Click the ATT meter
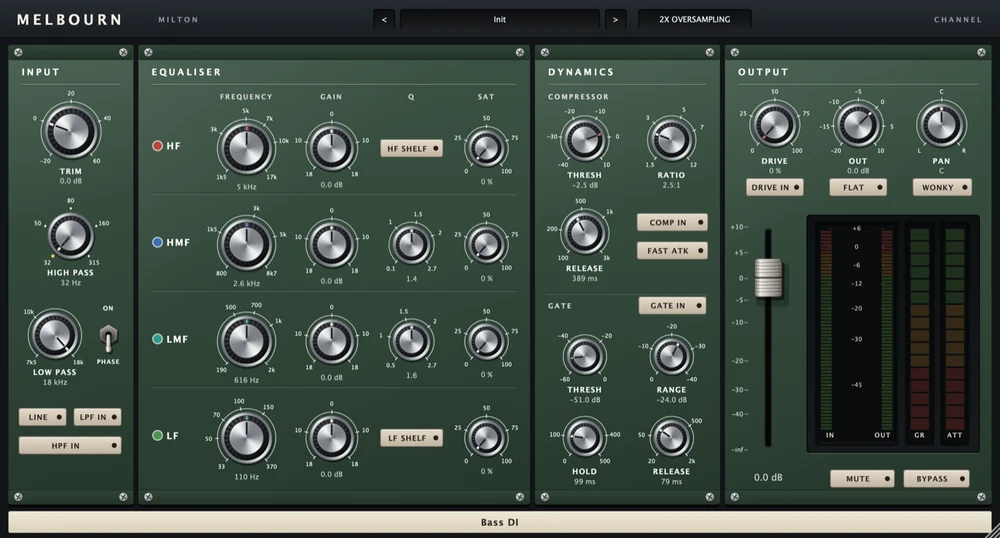Image resolution: width=1000 pixels, height=538 pixels. point(955,330)
